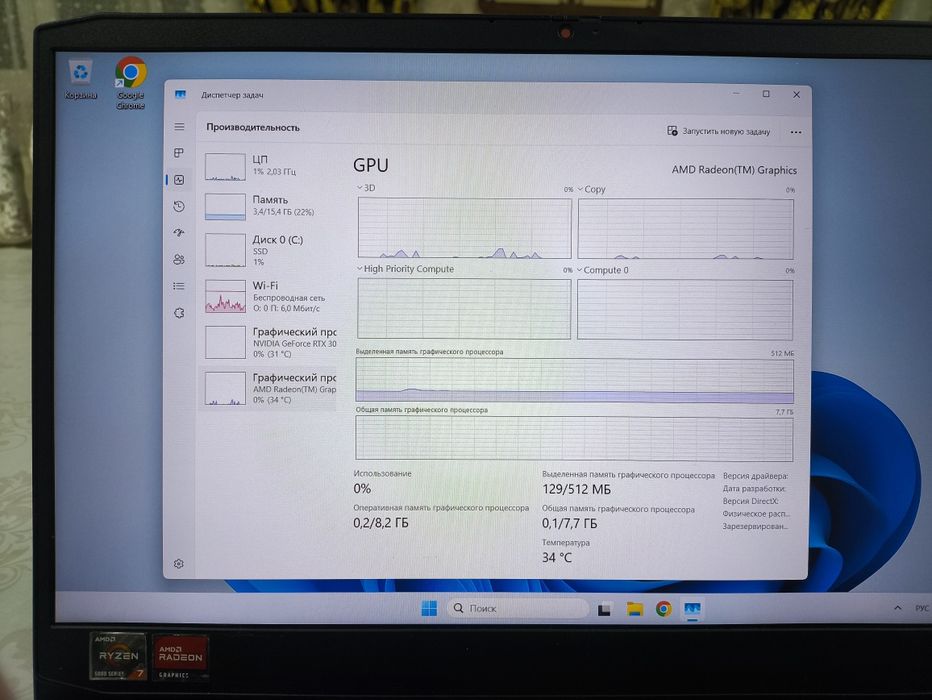This screenshot has height=700, width=932.
Task: Click the 129/512 МБ dedicated memory value
Action: coord(576,490)
